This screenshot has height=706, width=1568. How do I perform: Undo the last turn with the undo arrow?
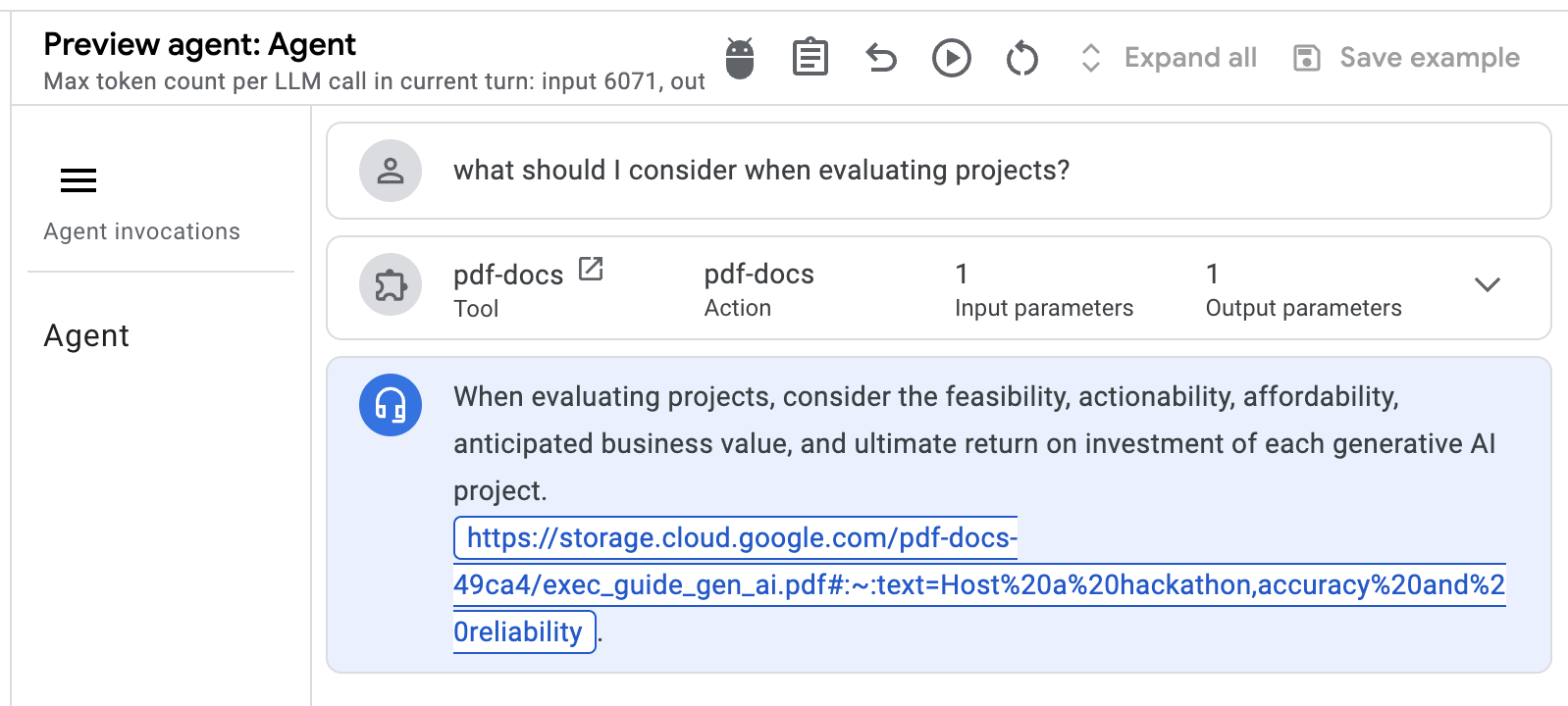tap(881, 59)
